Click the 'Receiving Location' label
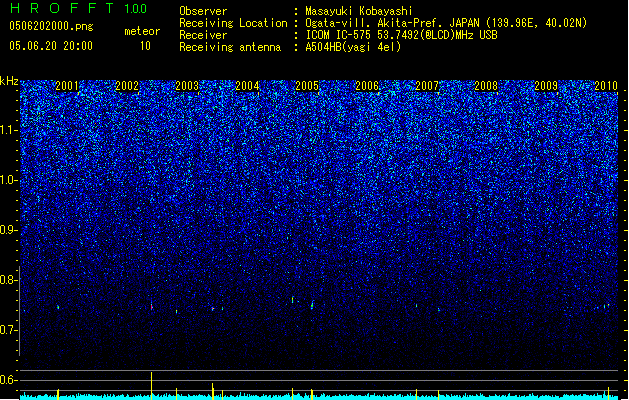This screenshot has width=629, height=400. [x=233, y=23]
